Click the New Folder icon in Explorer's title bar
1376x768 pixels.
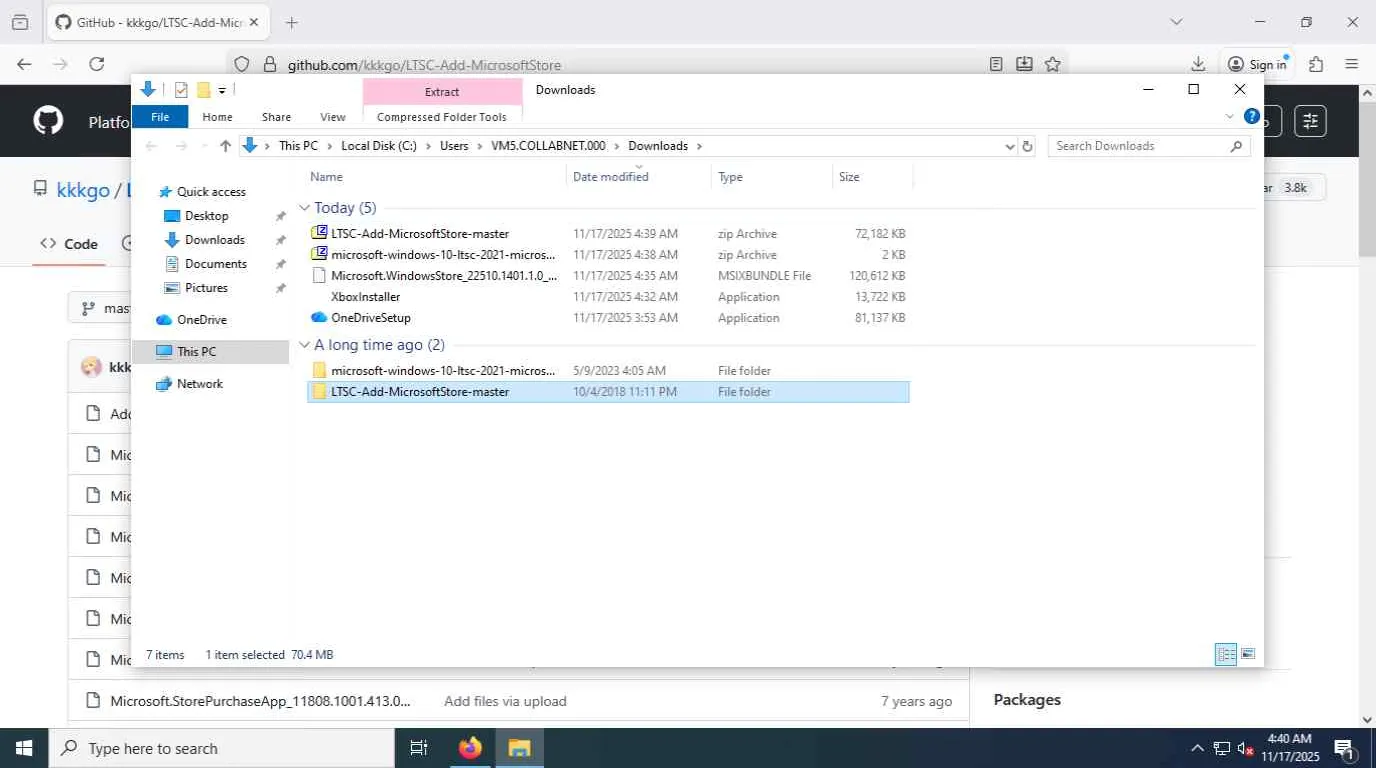pos(203,90)
